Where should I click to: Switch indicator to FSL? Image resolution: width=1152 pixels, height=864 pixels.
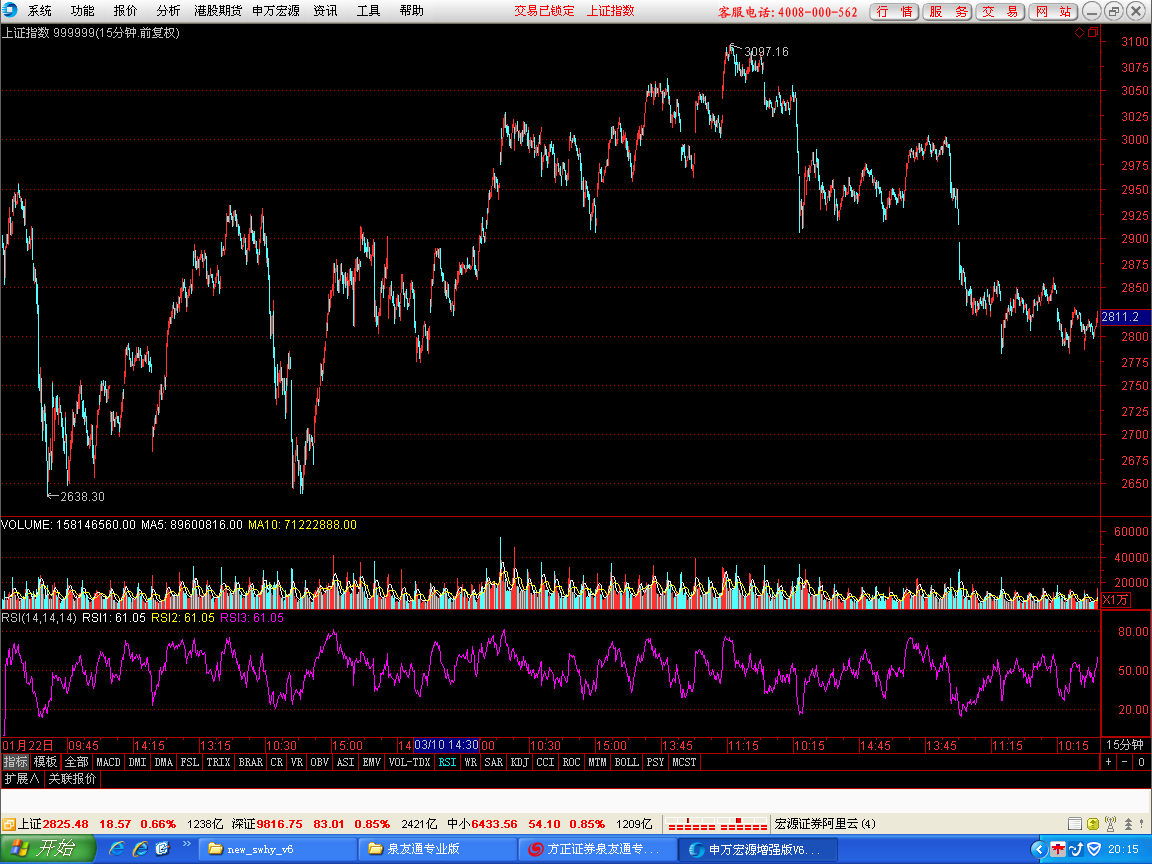tap(190, 762)
